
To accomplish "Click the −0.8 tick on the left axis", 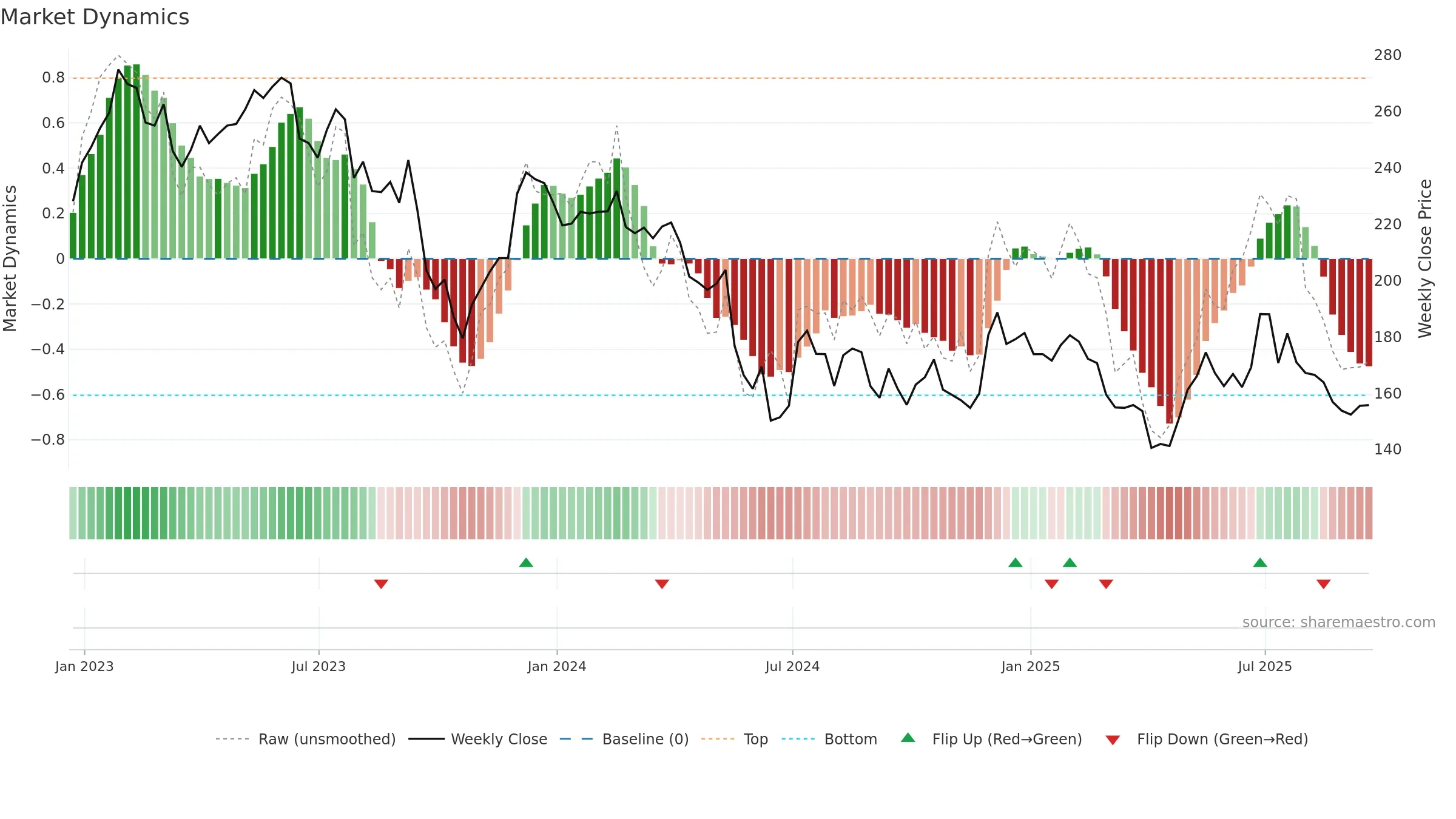I will (x=48, y=440).
